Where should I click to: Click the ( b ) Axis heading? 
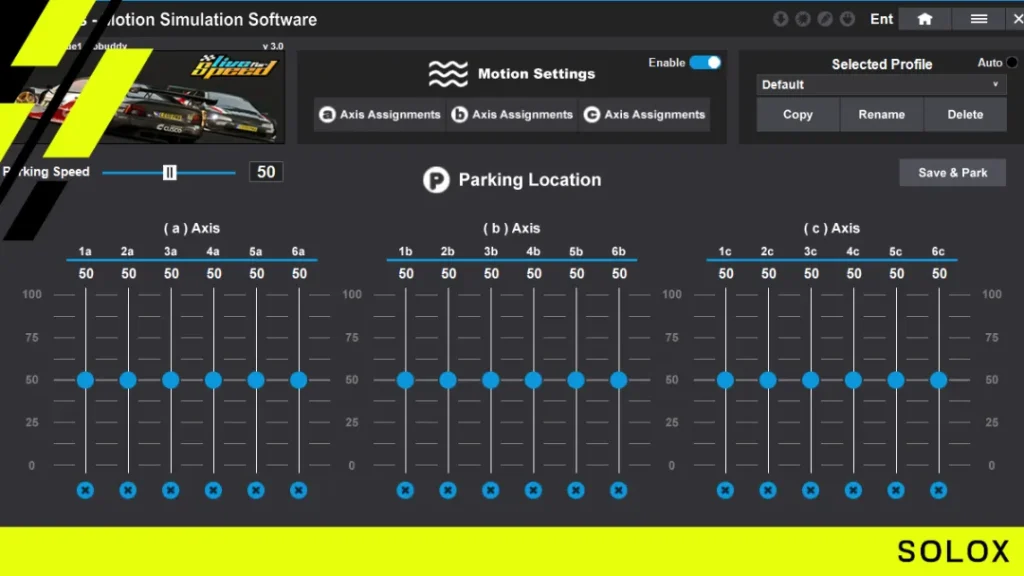(x=511, y=228)
